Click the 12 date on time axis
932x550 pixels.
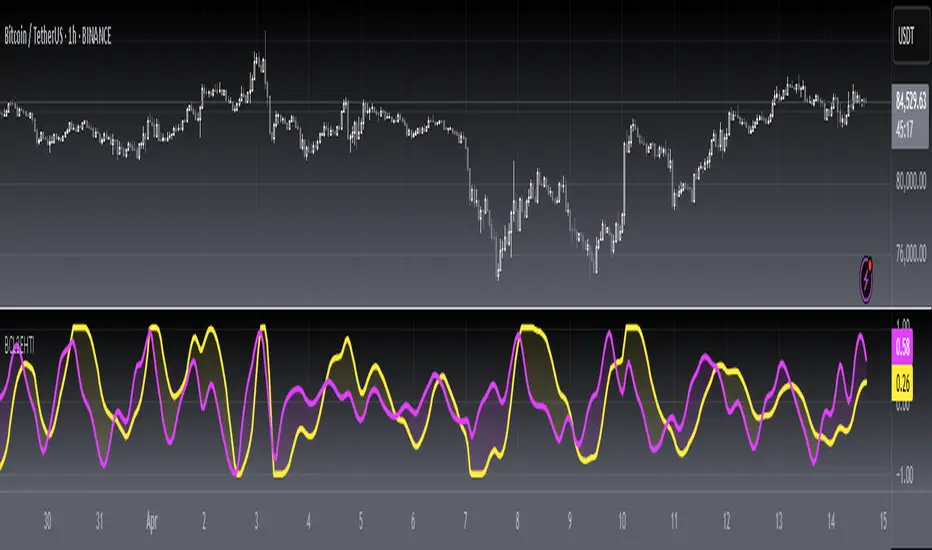coord(726,521)
